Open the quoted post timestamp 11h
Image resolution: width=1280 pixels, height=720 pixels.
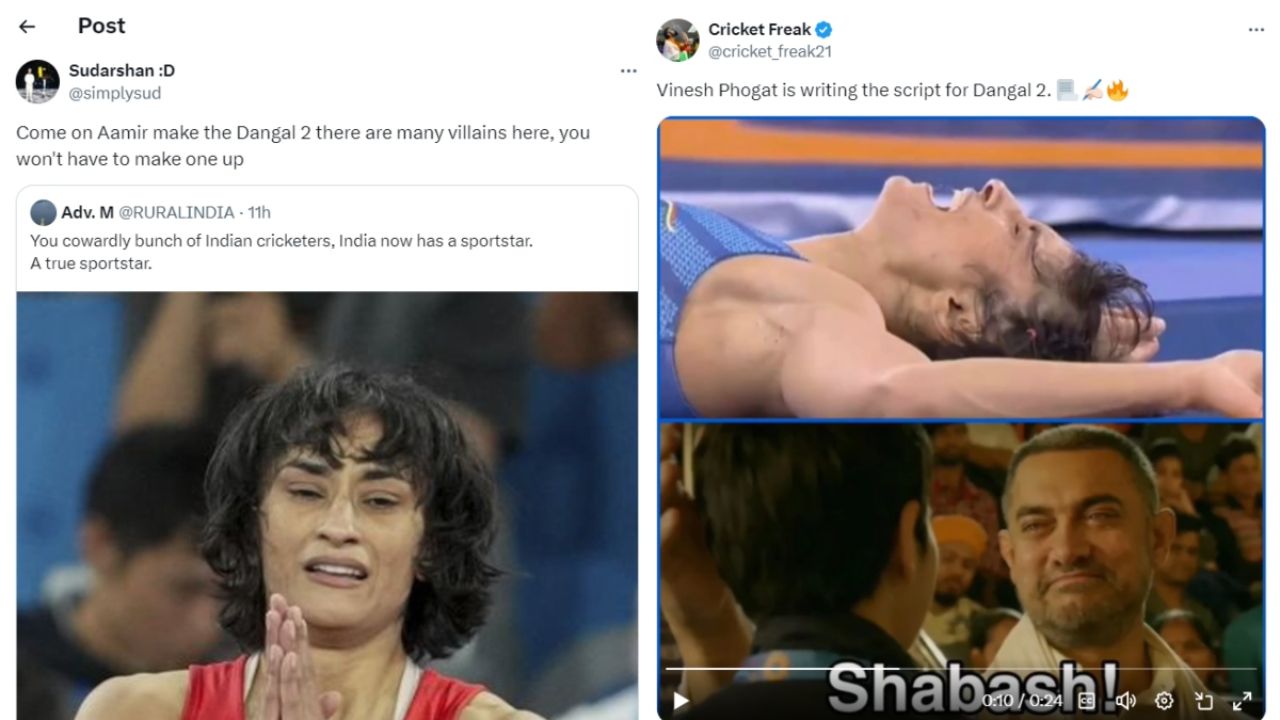click(x=259, y=212)
